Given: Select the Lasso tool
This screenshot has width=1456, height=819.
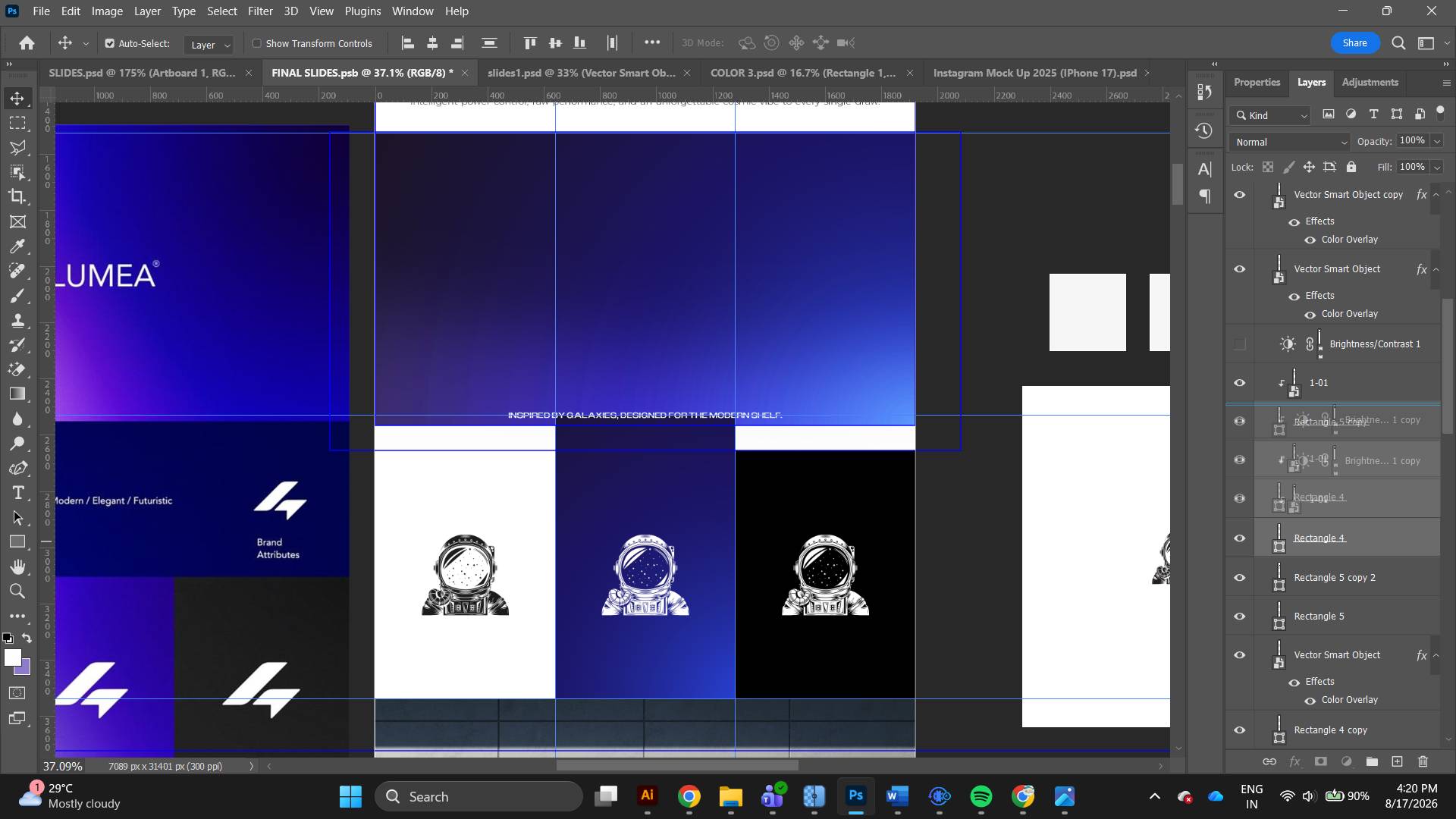Looking at the screenshot, I should click(x=17, y=147).
